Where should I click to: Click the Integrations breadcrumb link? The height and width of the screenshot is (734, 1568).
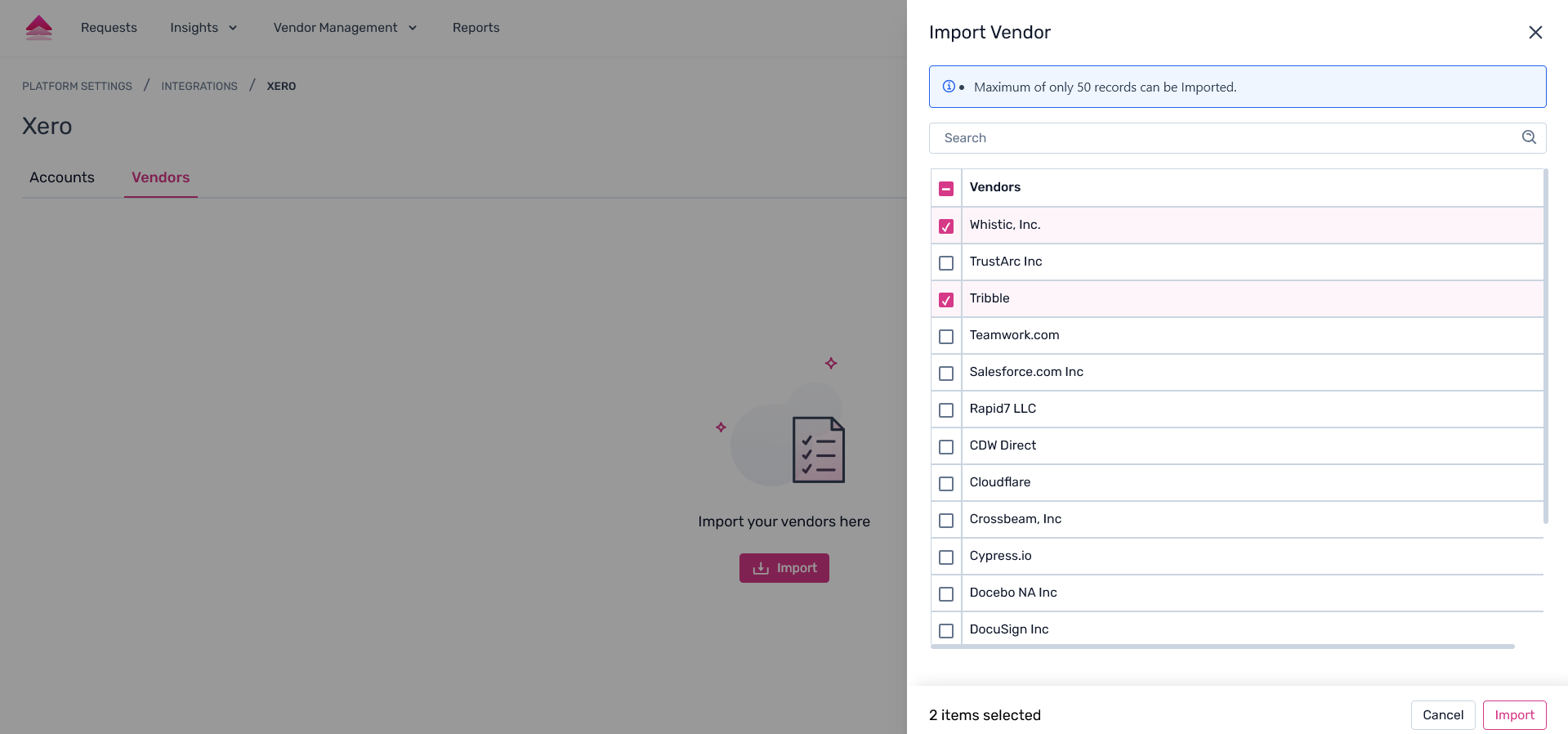click(x=199, y=86)
